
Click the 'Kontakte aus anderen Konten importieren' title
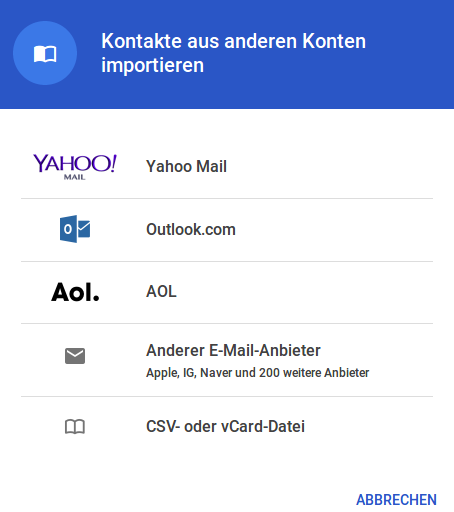coord(233,53)
